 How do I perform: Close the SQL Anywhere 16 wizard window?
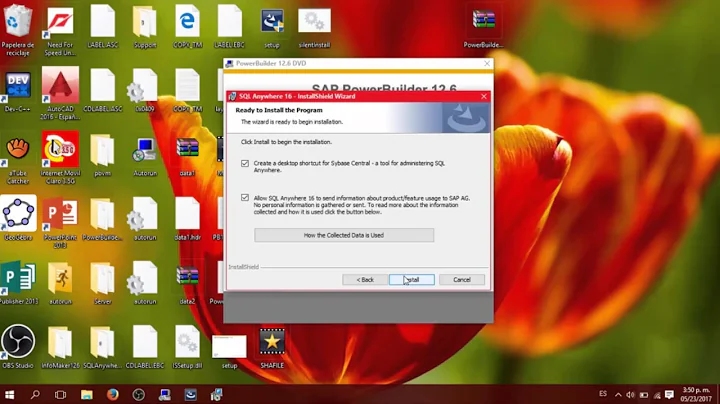484,96
